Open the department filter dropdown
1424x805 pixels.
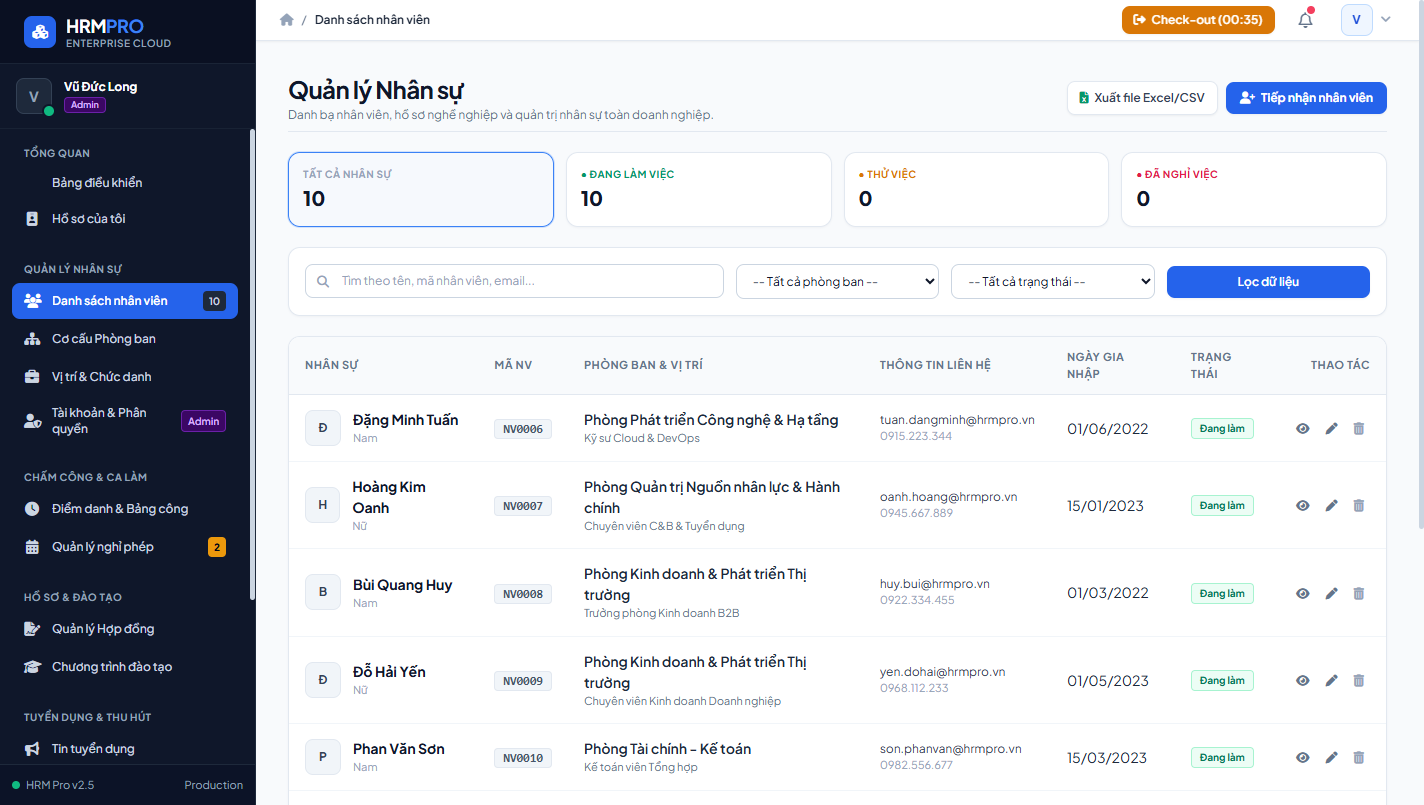click(837, 281)
